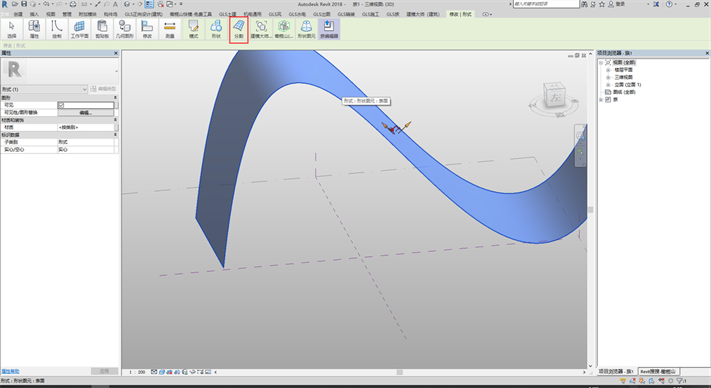Viewport: 711px width, 388px height.
Task: Click the text (A) tool in quick access
Action: (x=115, y=4)
